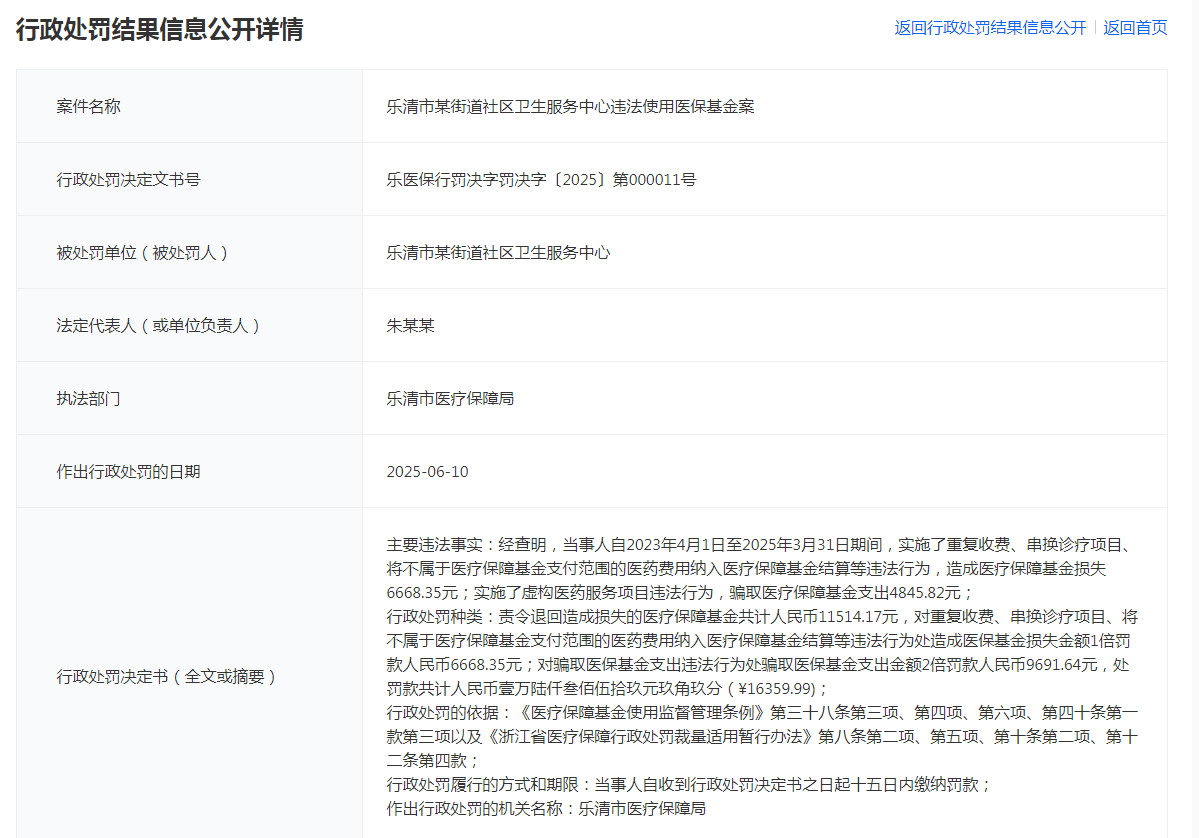Click the 作出行政处罚的日期 label
1199x838 pixels.
pos(128,472)
